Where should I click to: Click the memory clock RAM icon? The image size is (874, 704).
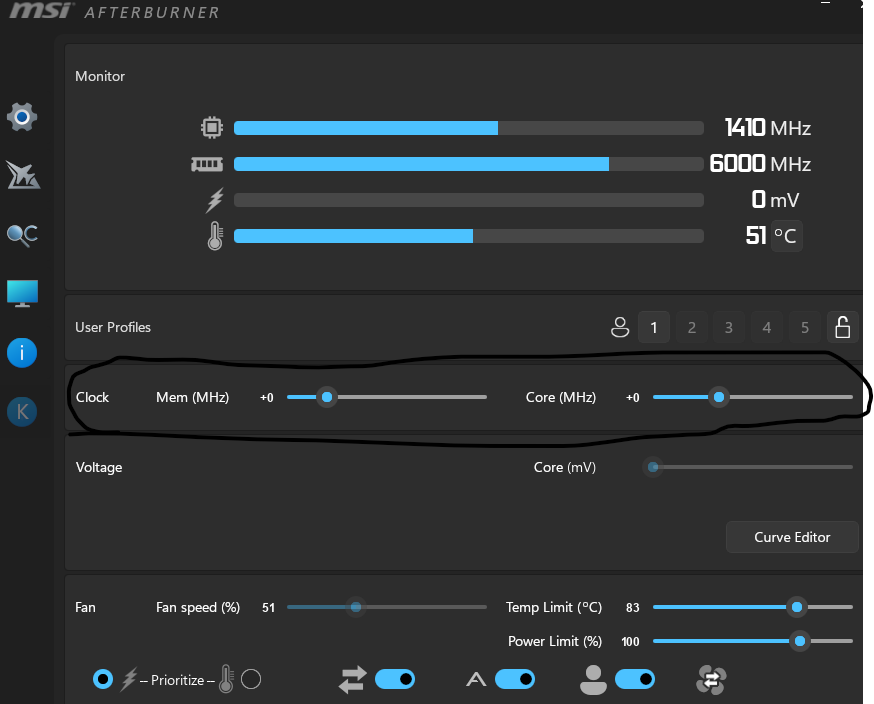(207, 164)
